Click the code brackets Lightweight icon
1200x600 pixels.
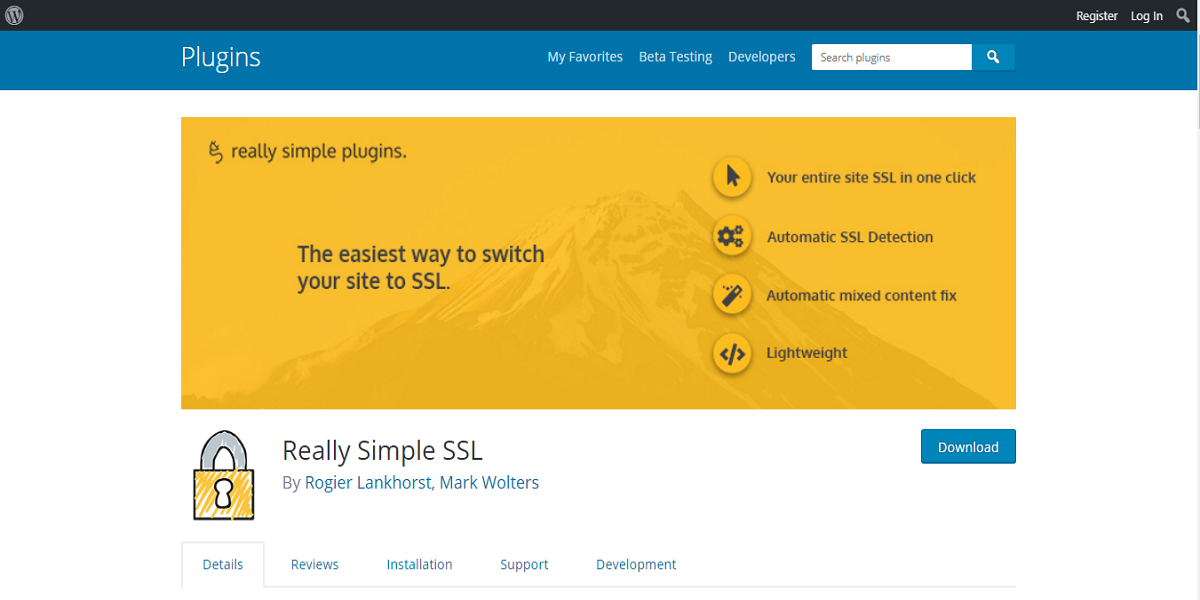point(732,353)
